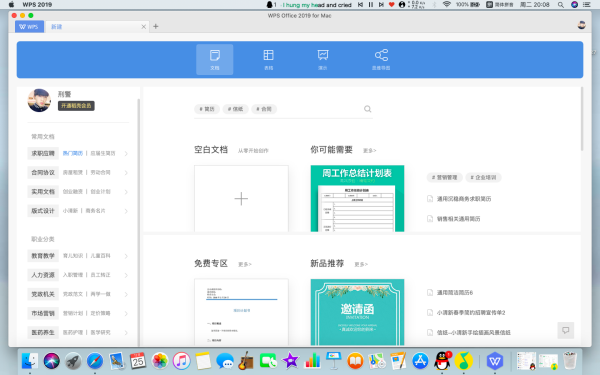Image resolution: width=600 pixels, height=375 pixels.
Task: Expand the 人力资源 category chevron
Action: 126,275
